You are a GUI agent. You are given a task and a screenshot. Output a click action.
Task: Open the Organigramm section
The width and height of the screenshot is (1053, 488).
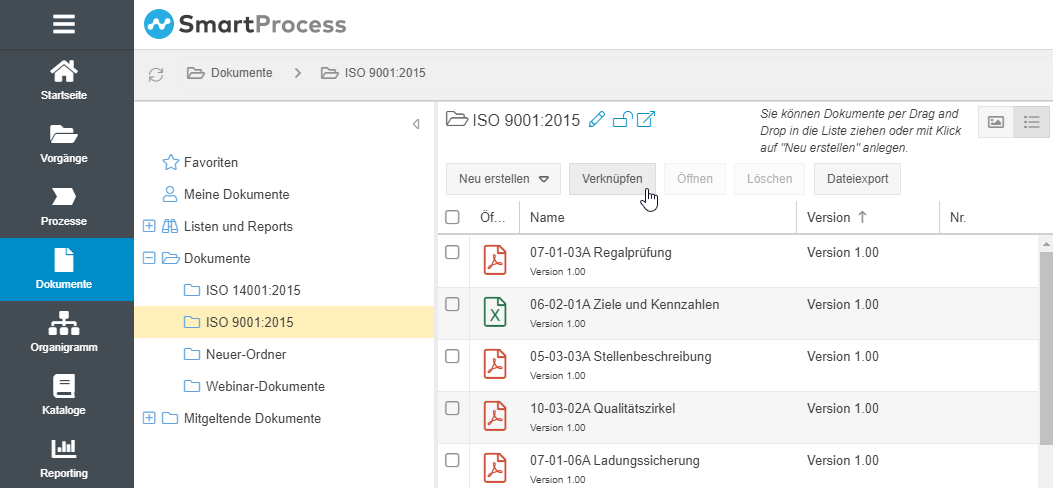pos(66,332)
